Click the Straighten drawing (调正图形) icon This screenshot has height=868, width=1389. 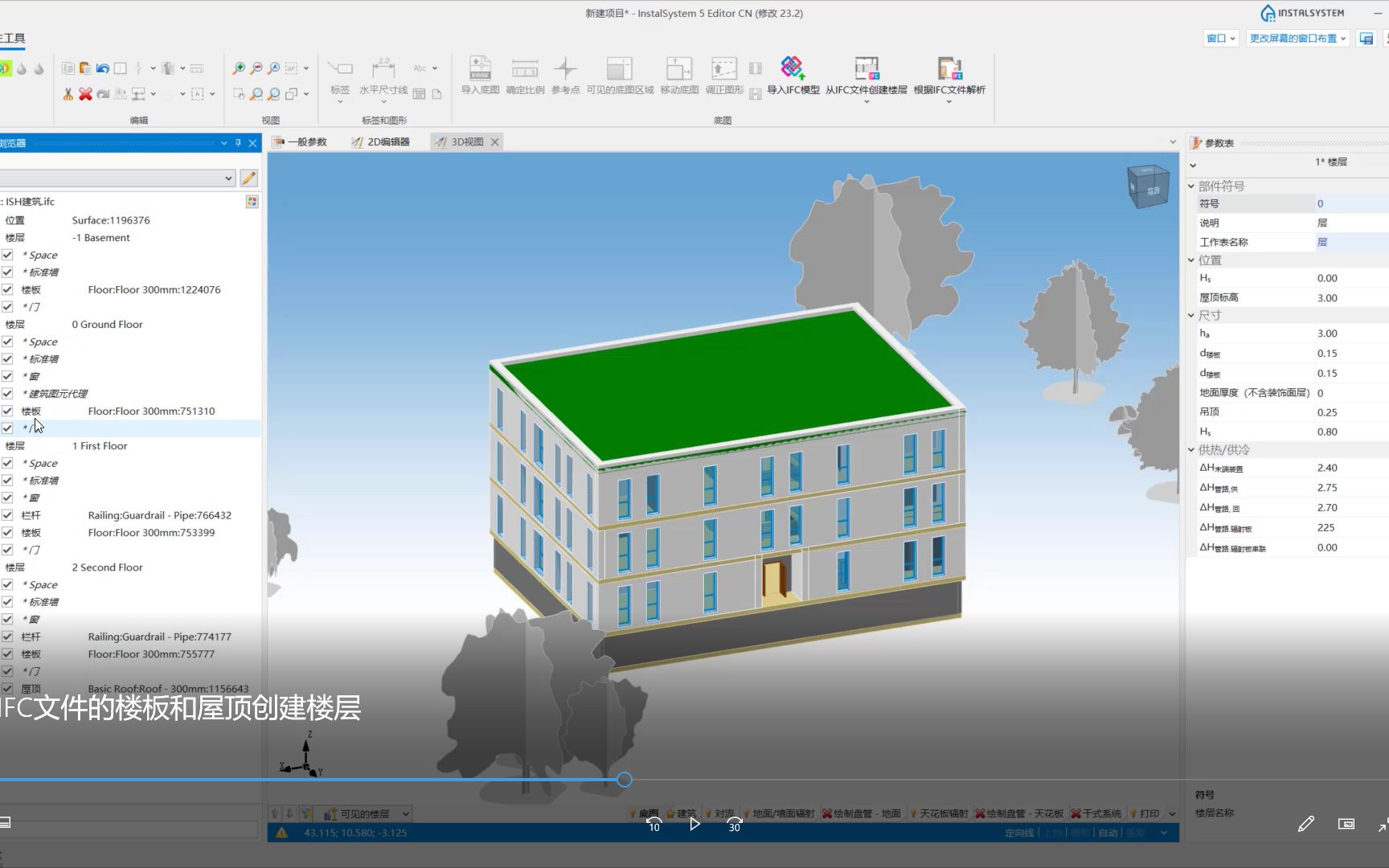coord(724,68)
